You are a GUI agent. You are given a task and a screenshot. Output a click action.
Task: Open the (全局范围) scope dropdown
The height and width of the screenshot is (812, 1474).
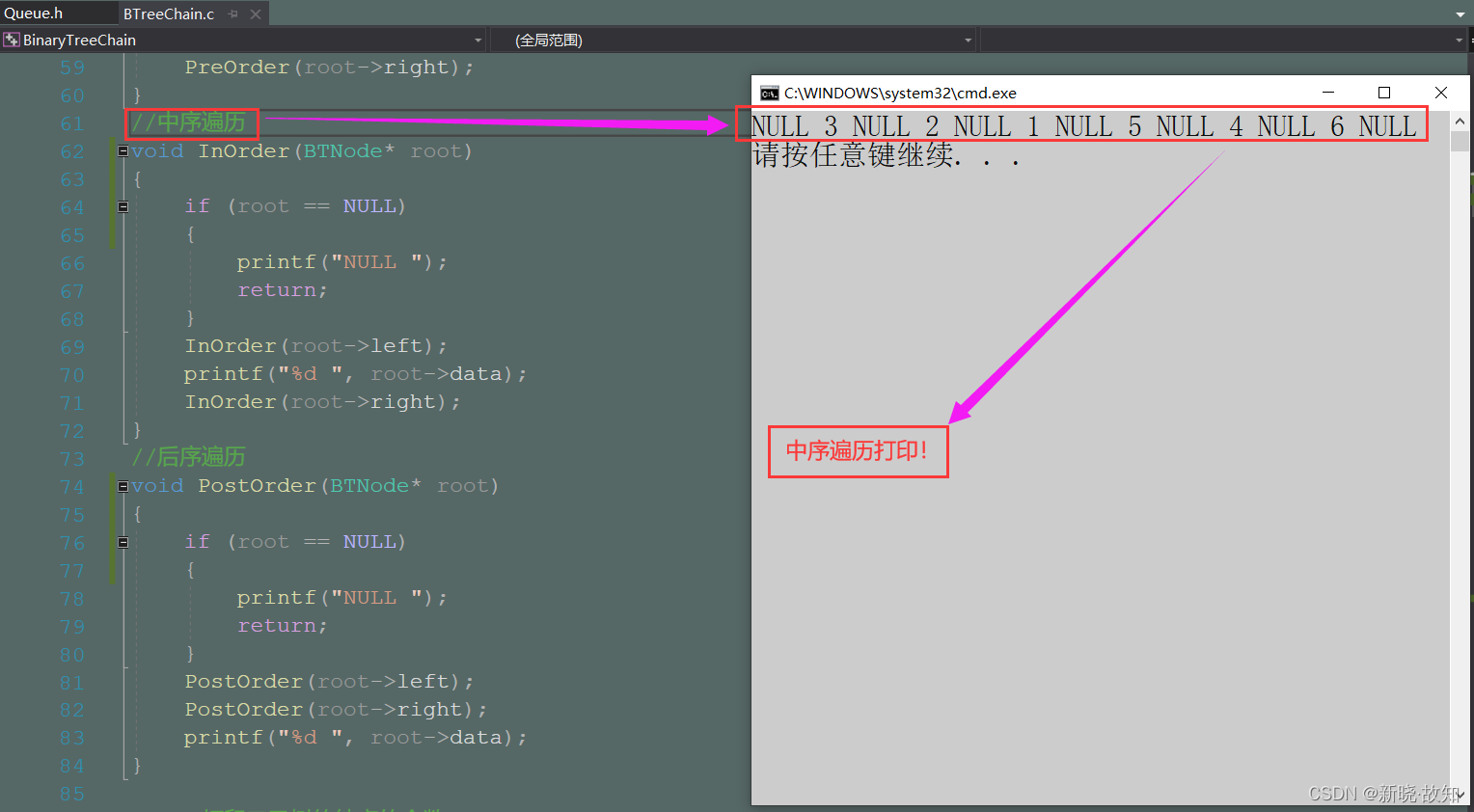(968, 41)
